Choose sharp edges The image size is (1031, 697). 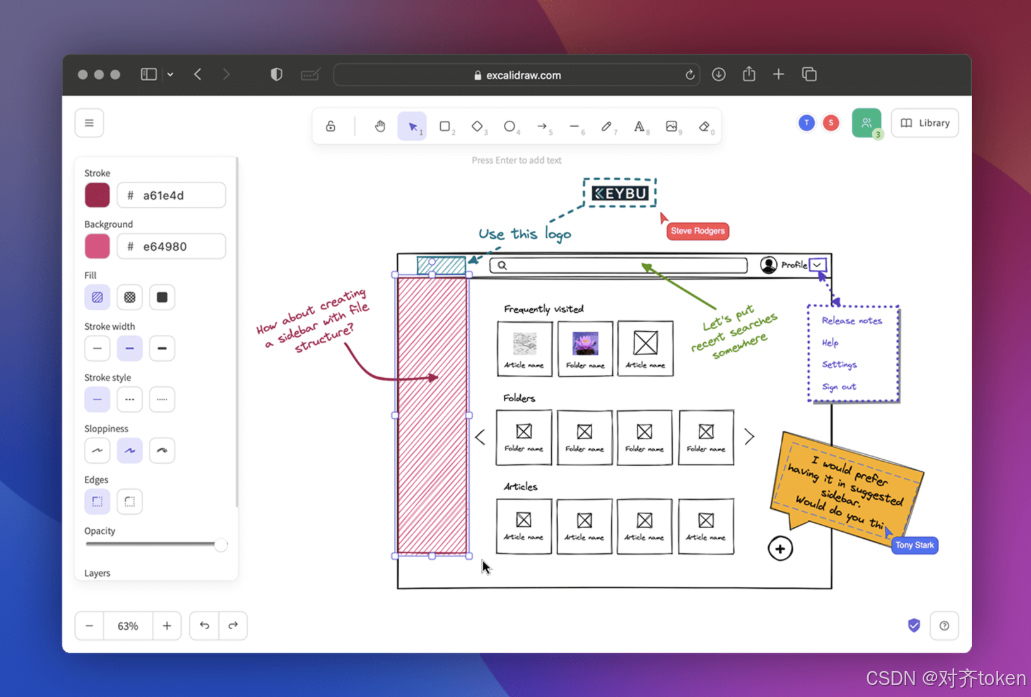tap(97, 502)
